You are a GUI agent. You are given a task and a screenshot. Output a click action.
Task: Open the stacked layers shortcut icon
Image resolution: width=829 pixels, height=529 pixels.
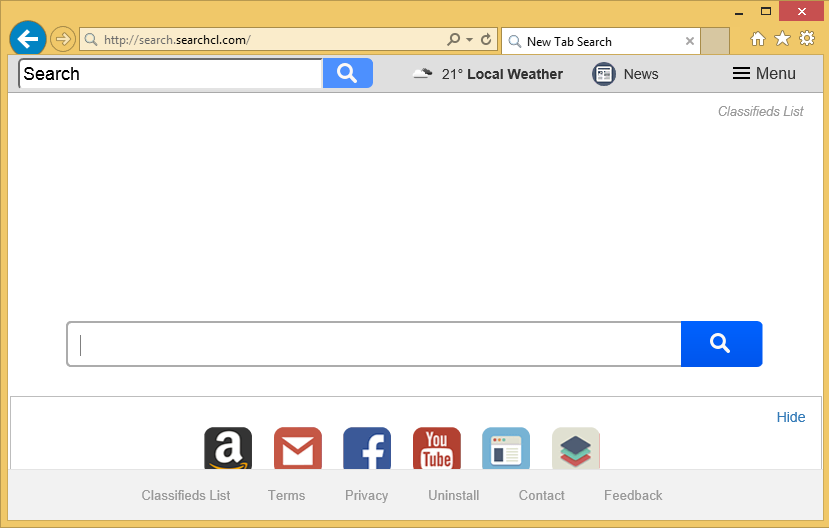click(576, 448)
